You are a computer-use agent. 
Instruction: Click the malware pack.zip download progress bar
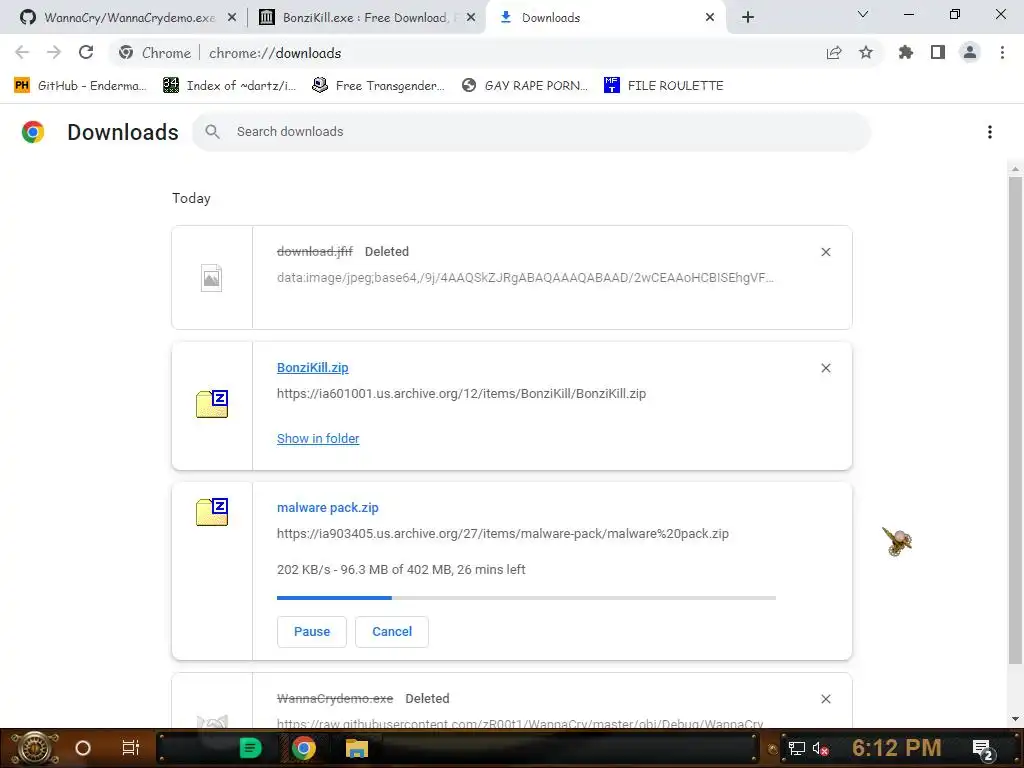526,598
